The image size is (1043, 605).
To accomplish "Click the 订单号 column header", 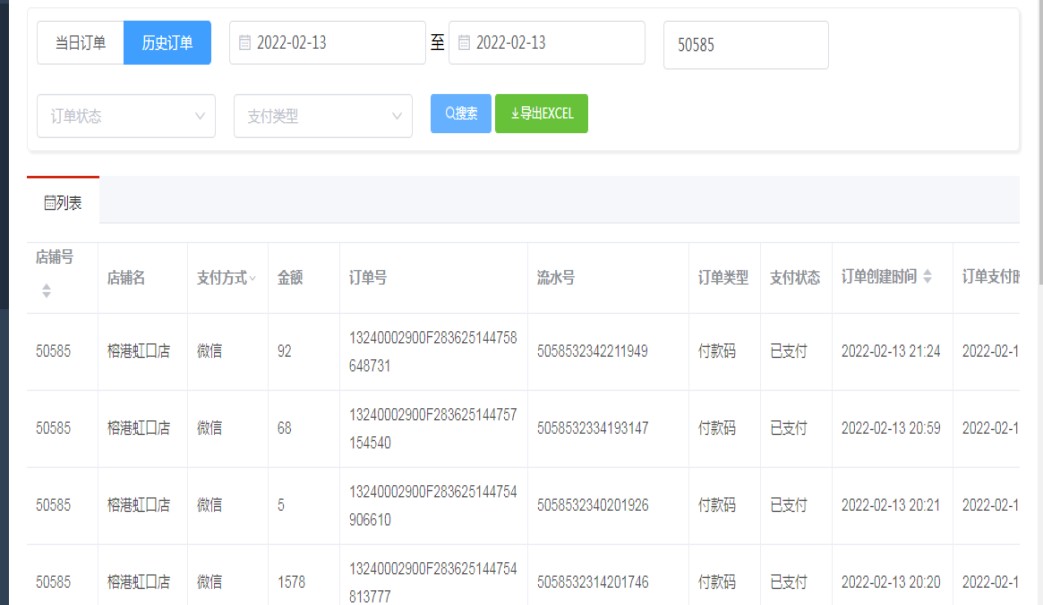I will [x=368, y=278].
